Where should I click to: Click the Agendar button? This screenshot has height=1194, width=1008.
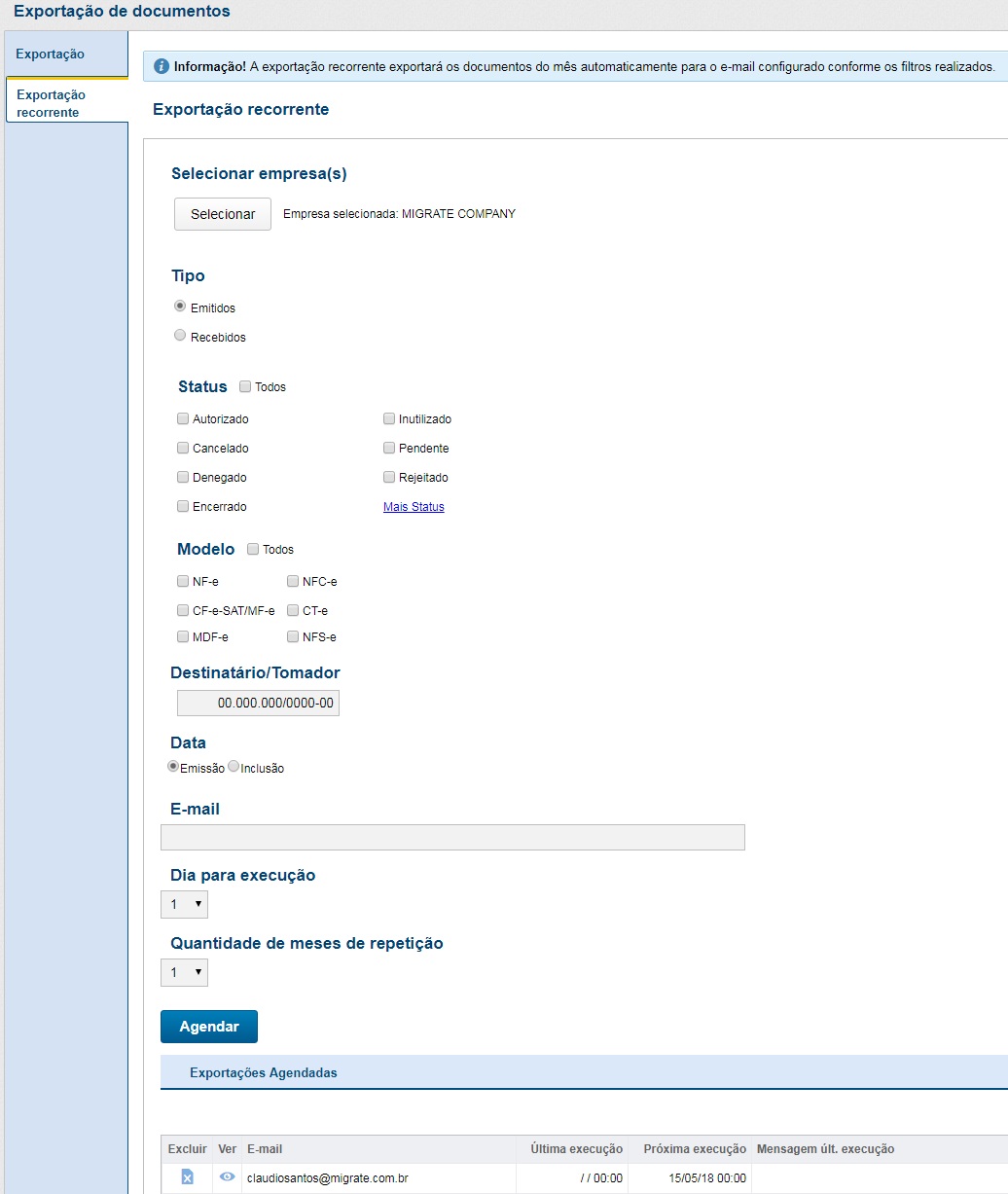click(x=209, y=1027)
